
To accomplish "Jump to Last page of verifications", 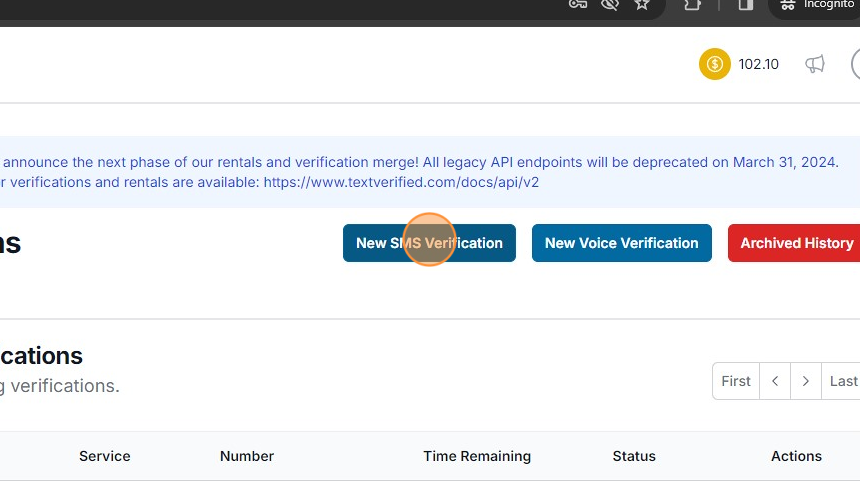I will [842, 381].
